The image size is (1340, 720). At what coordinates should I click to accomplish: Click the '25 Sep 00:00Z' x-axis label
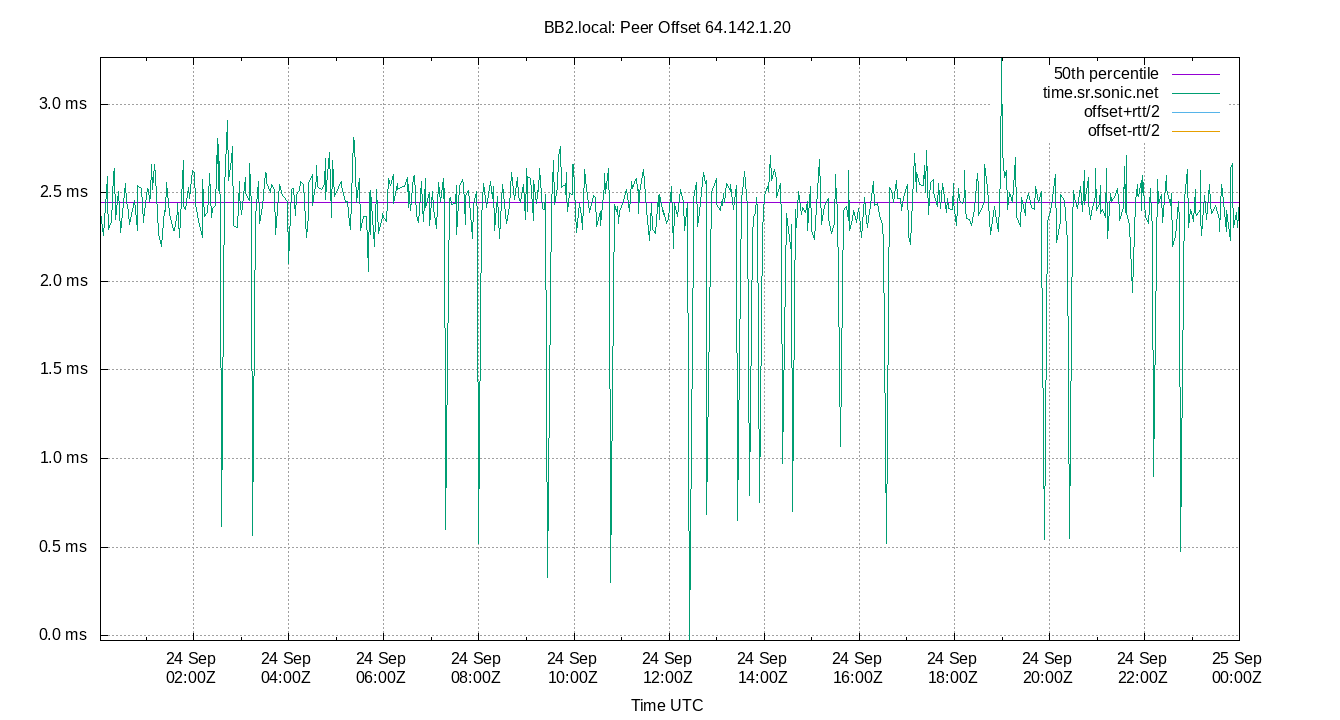point(1237,668)
